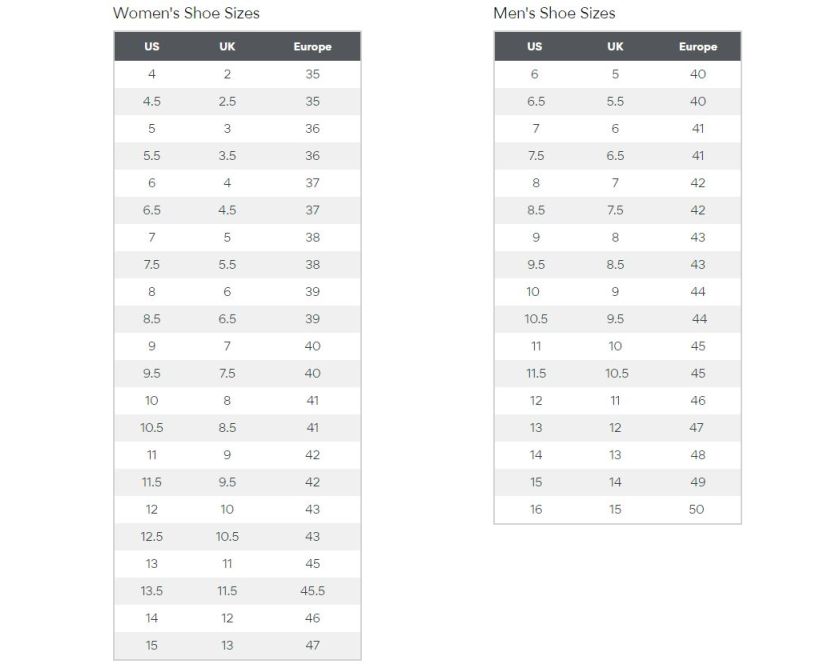Viewport: 840px width, 672px height.
Task: Select the women's Europe column header
Action: [312, 47]
